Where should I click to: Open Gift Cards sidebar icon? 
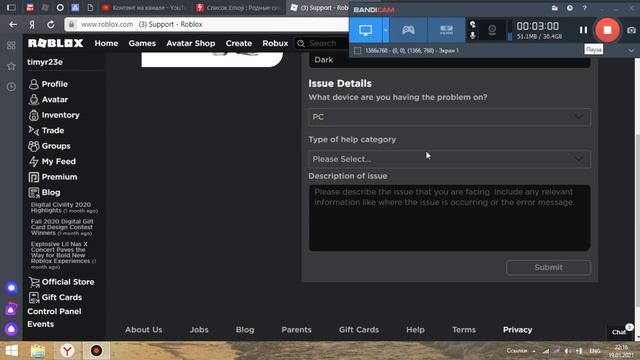click(x=34, y=298)
